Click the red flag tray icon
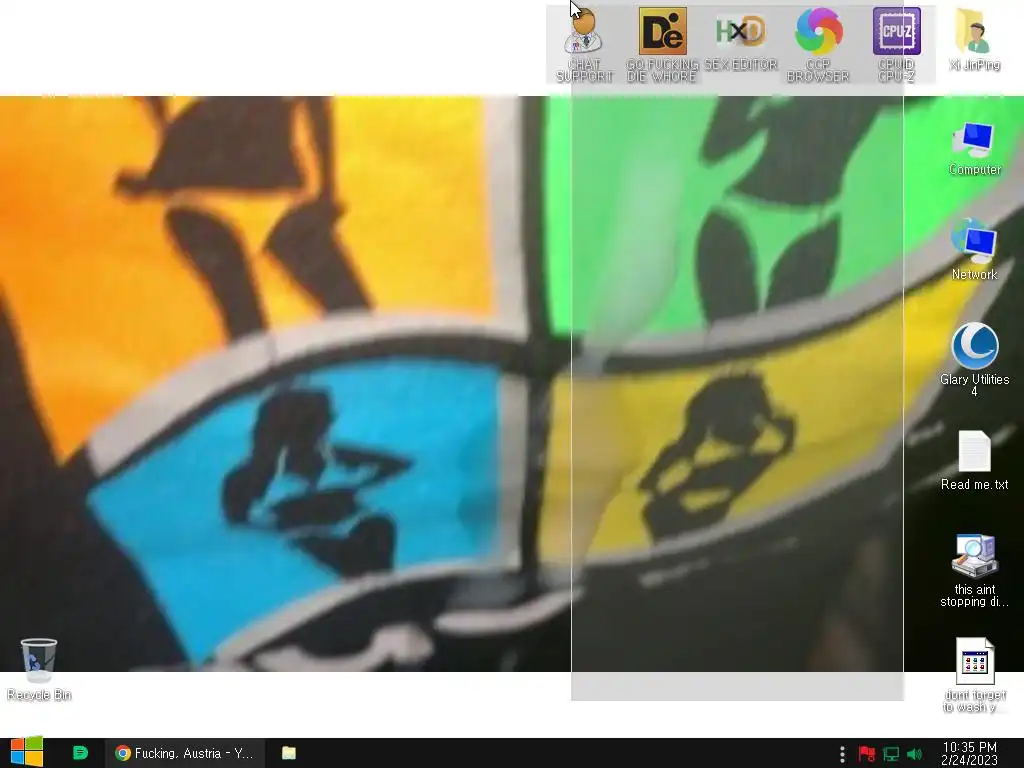 [866, 754]
